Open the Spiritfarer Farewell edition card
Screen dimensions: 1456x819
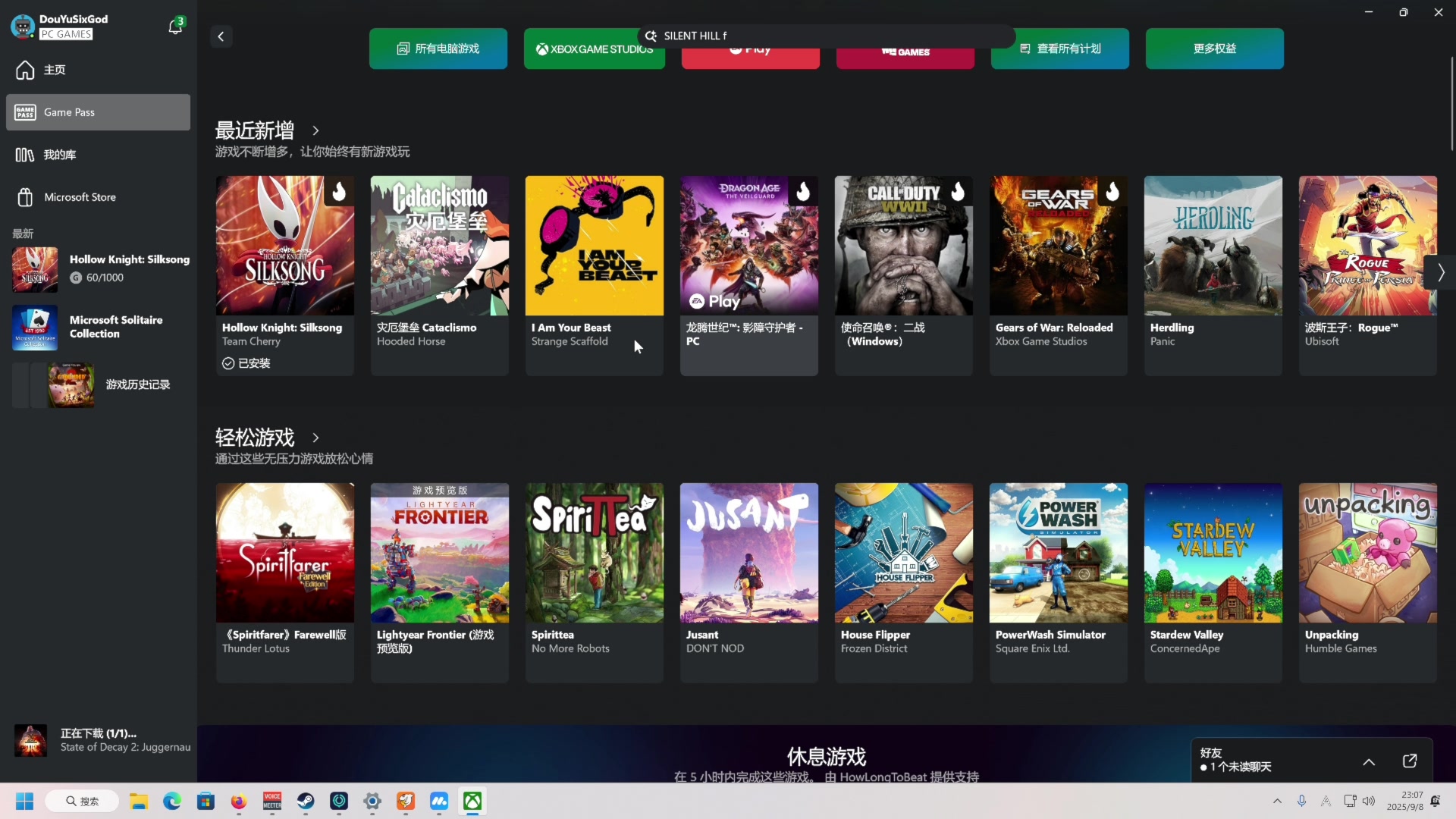pos(285,582)
